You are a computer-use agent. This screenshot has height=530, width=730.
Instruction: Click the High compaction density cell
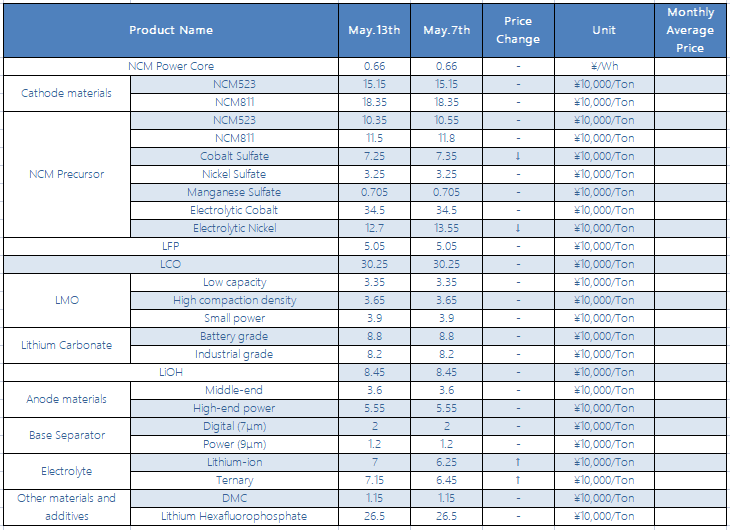click(234, 300)
